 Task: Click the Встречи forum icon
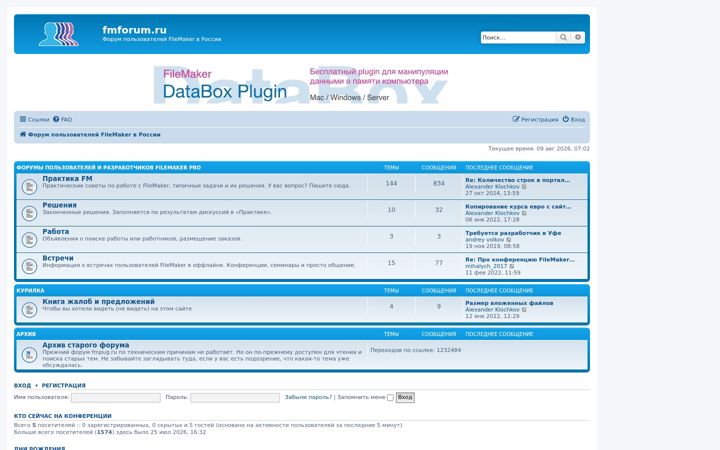coord(29,266)
